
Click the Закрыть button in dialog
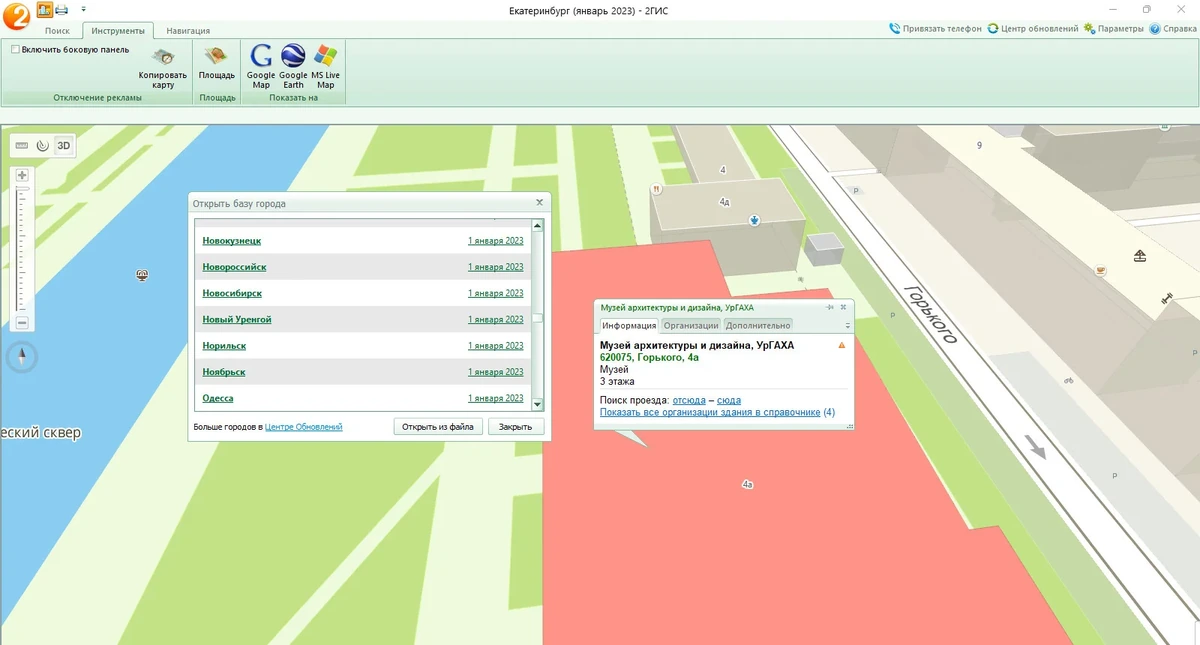click(516, 426)
